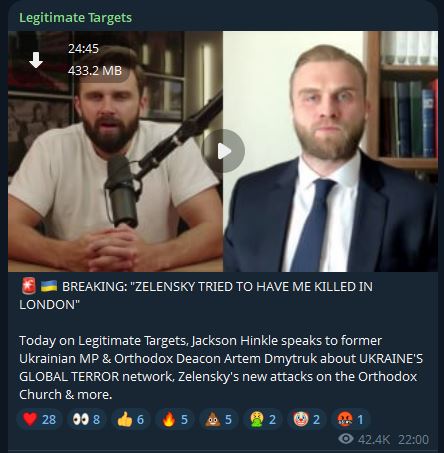Image resolution: width=444 pixels, height=453 pixels.
Task: Click the views eye icon
Action: click(x=346, y=439)
